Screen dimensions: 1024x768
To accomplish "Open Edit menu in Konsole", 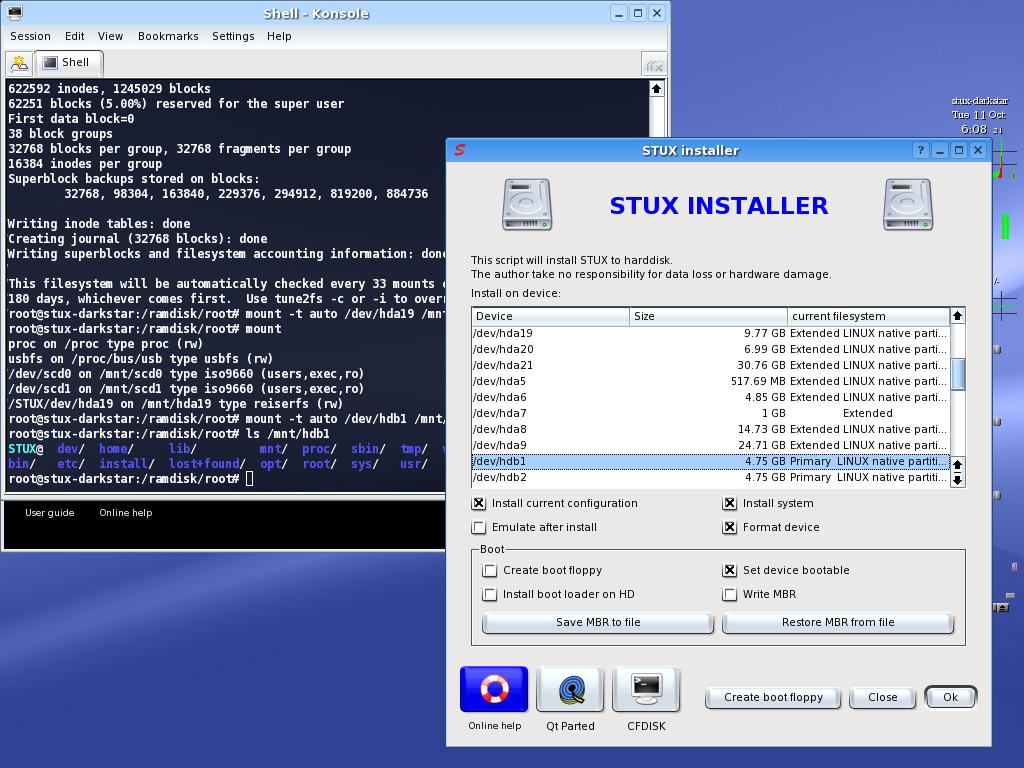I will (x=74, y=36).
